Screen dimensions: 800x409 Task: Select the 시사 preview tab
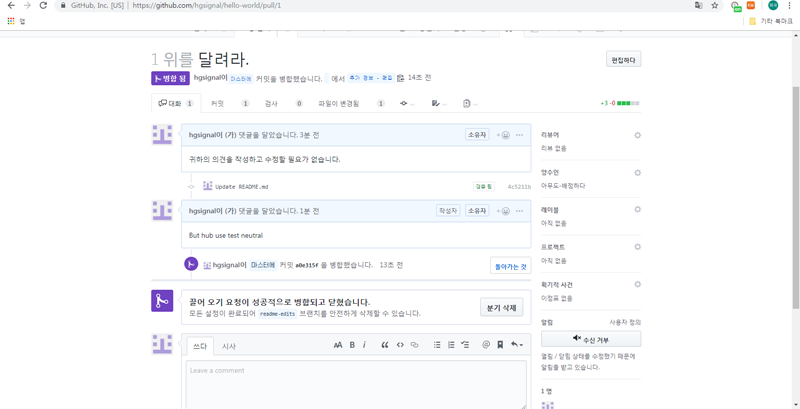(229, 346)
